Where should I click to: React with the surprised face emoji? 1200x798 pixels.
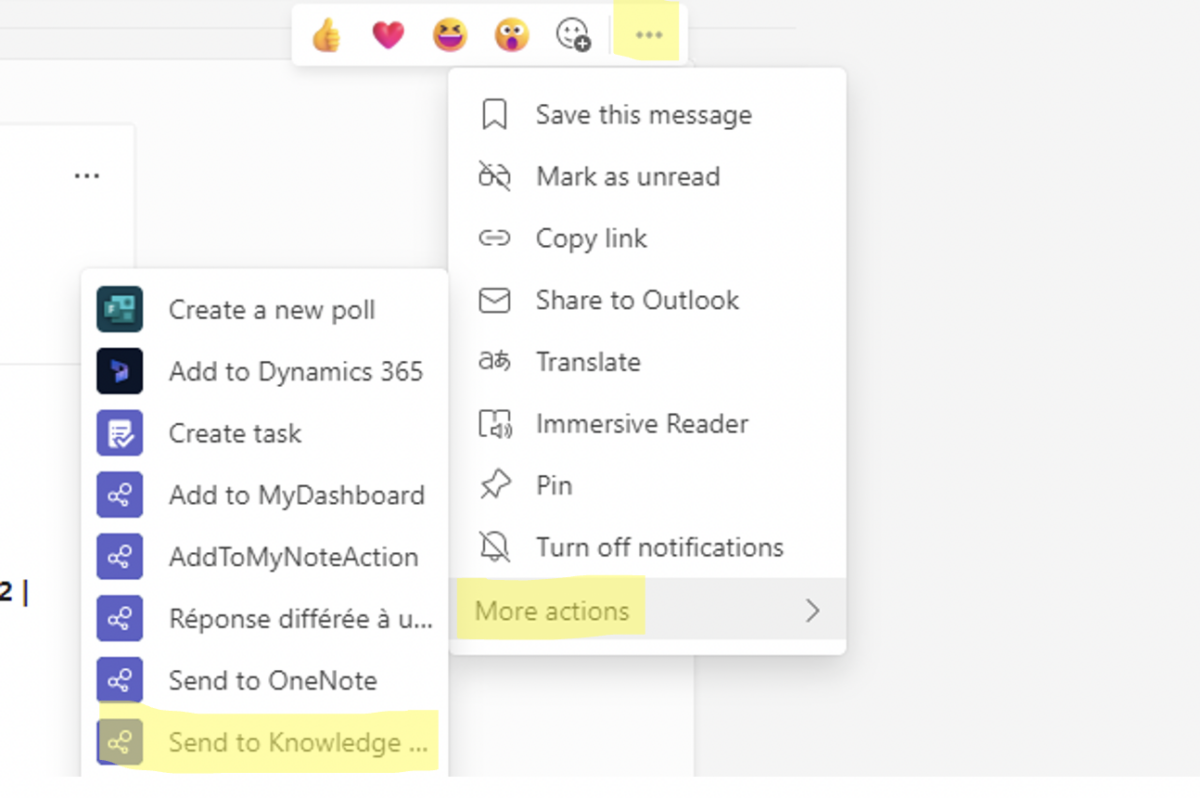pos(511,36)
